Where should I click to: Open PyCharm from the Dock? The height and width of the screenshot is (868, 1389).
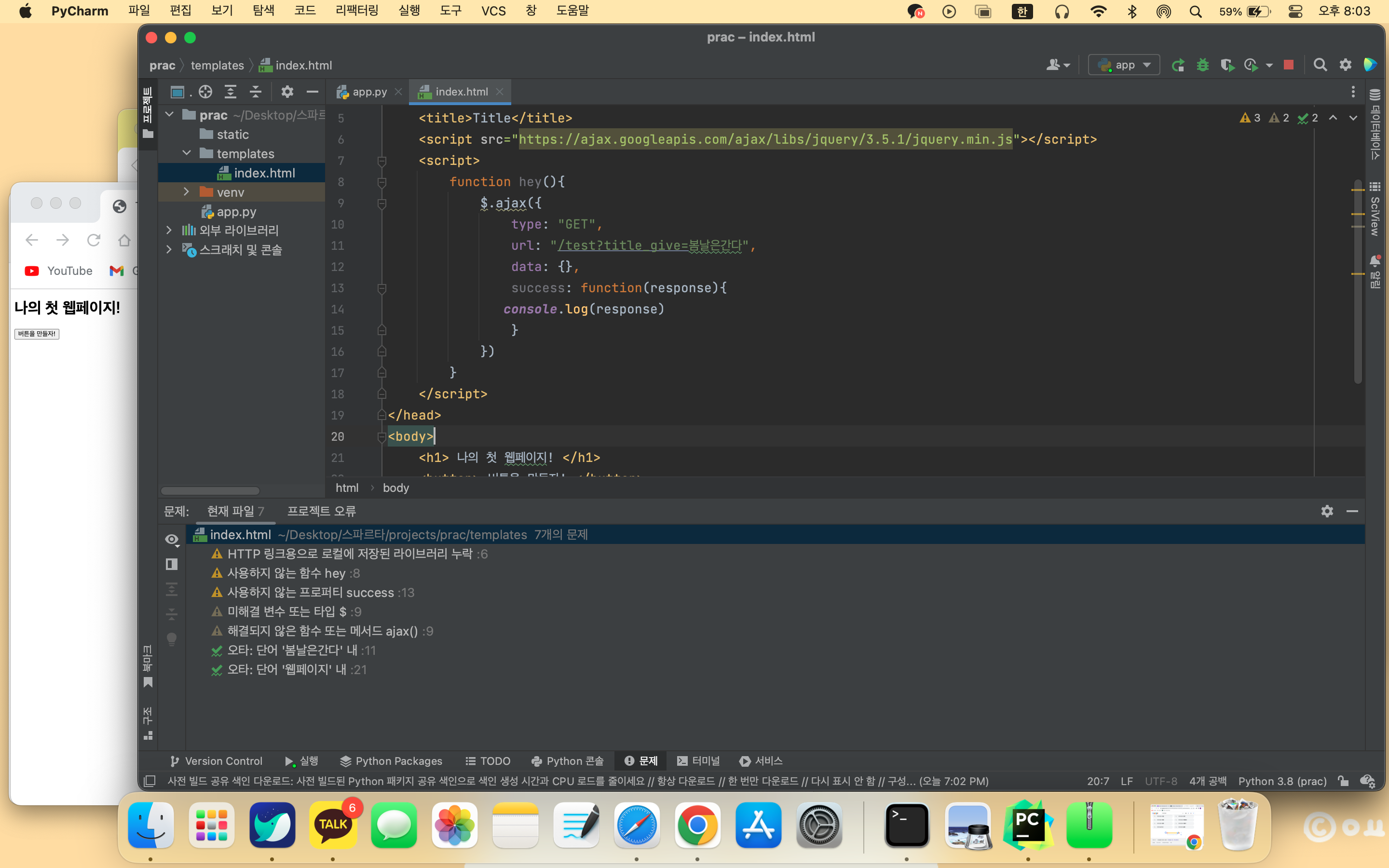1028,825
